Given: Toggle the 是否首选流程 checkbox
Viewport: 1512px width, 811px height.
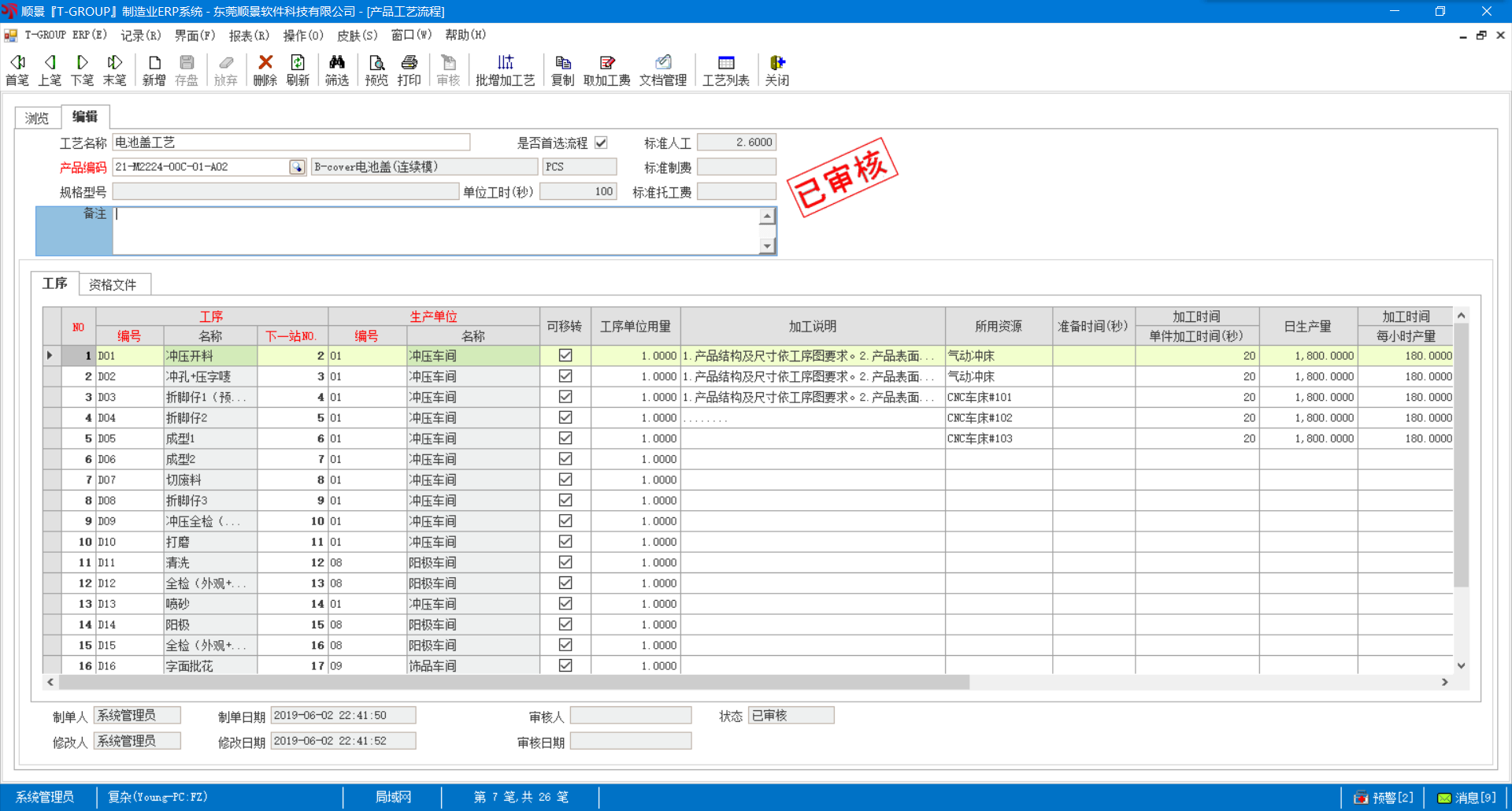Looking at the screenshot, I should (602, 143).
